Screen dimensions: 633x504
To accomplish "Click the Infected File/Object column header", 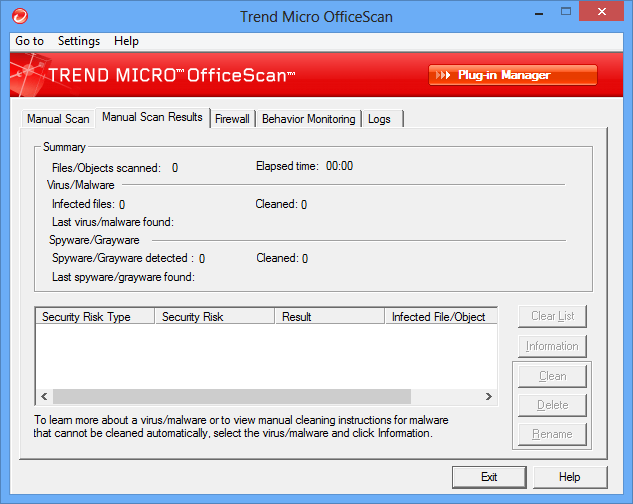I will 440,317.
